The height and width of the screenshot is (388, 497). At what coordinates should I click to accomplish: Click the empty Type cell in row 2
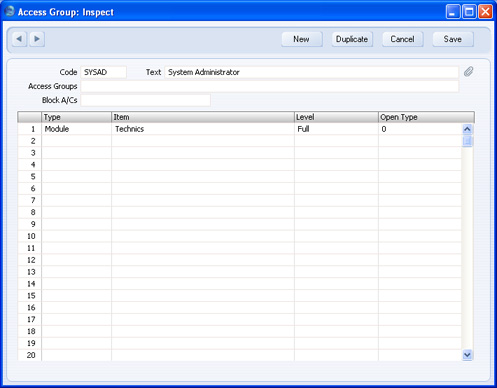tap(76, 141)
